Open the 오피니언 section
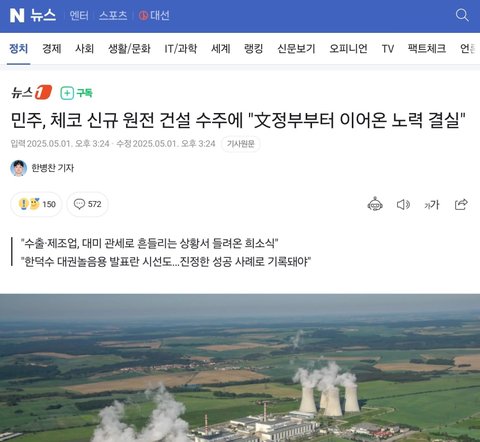The image size is (480, 442). click(x=348, y=49)
